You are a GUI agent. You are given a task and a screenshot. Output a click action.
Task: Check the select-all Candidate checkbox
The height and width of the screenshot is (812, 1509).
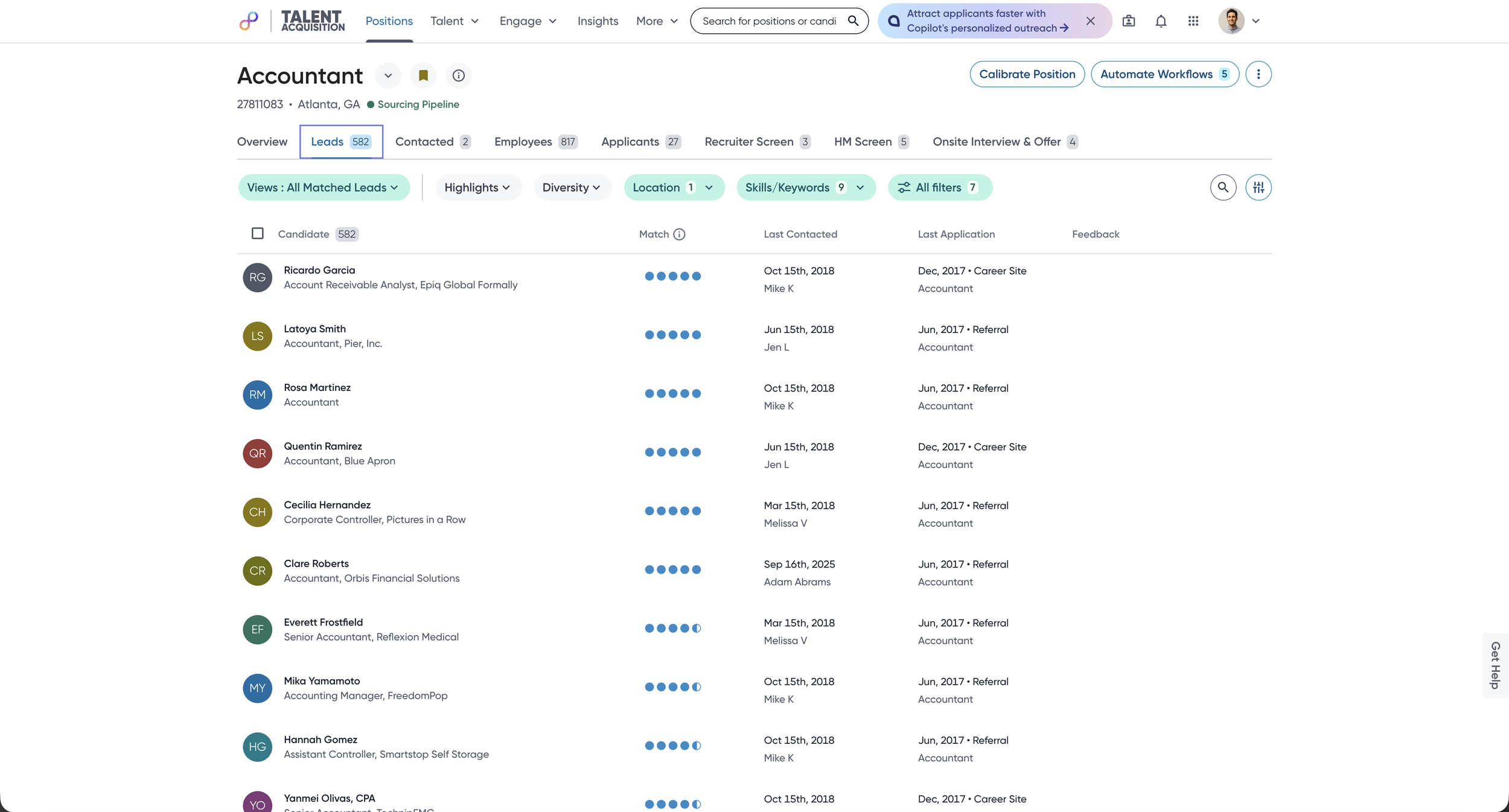(x=258, y=233)
